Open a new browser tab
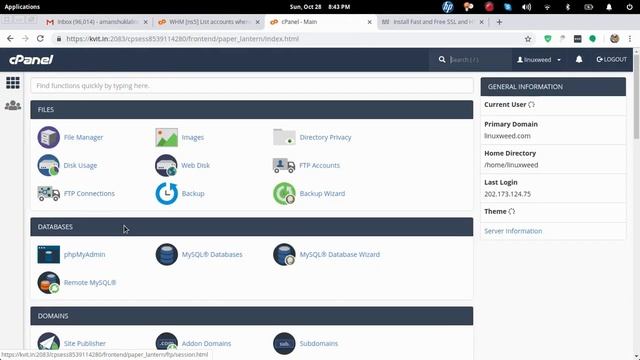The height and width of the screenshot is (360, 640). (499, 22)
